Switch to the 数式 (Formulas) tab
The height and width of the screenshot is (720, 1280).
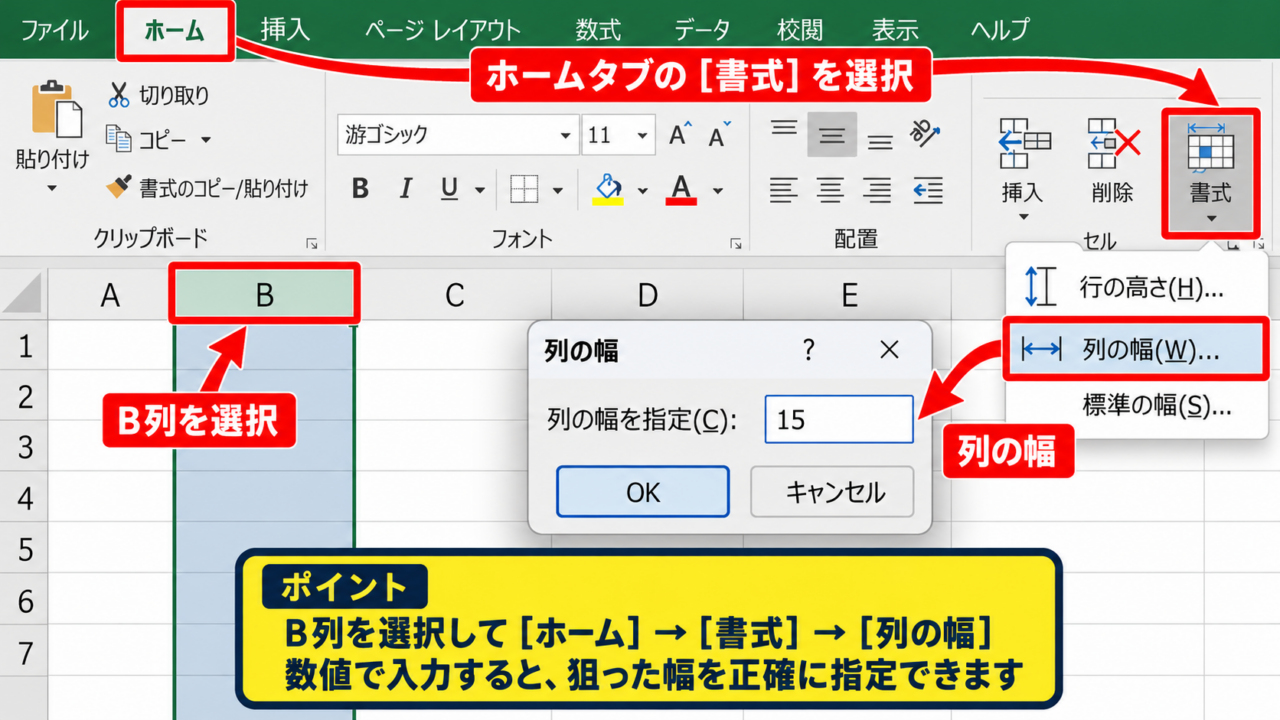click(598, 29)
